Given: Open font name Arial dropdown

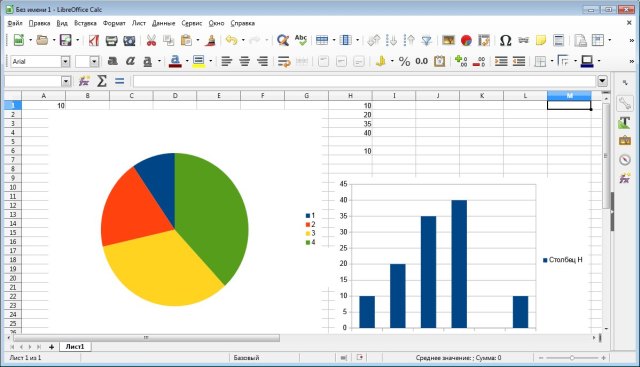Looking at the screenshot, I should click(65, 62).
